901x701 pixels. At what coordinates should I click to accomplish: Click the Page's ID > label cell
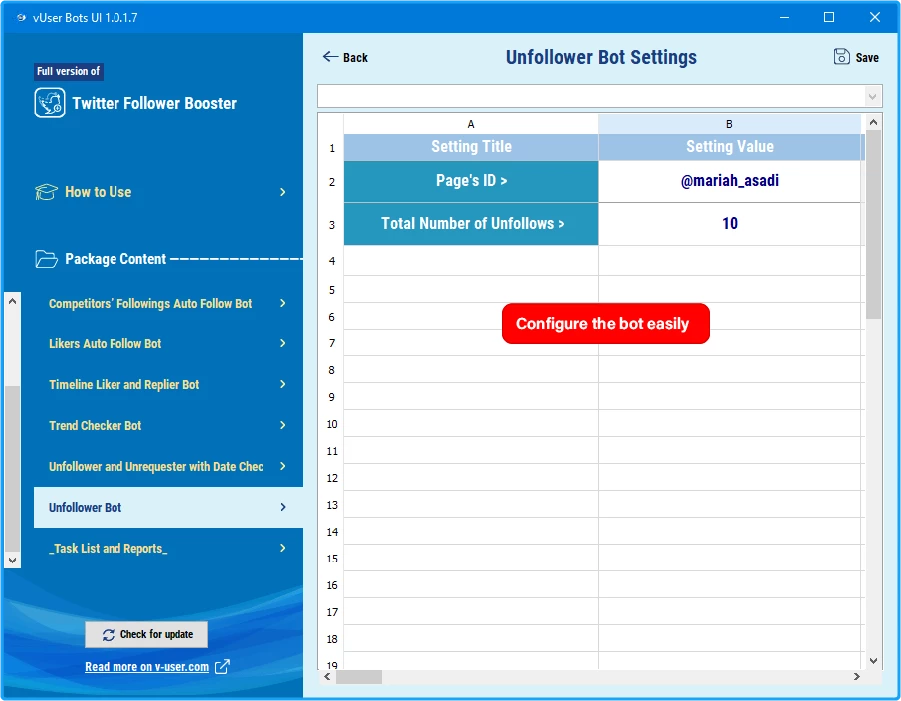[471, 182]
